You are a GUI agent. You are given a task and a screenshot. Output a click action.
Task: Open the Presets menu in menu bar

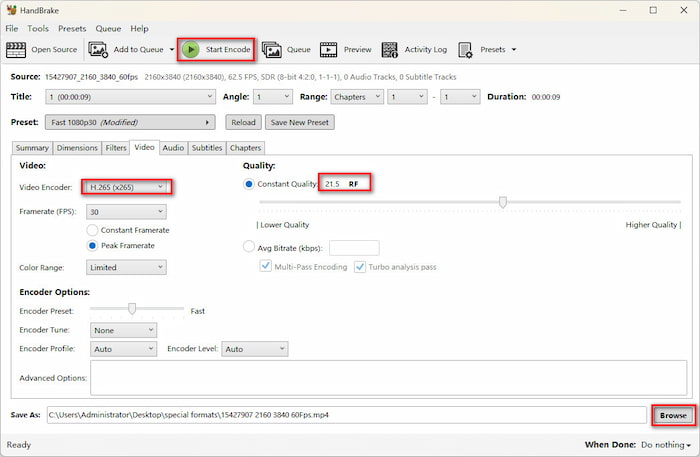tap(72, 29)
